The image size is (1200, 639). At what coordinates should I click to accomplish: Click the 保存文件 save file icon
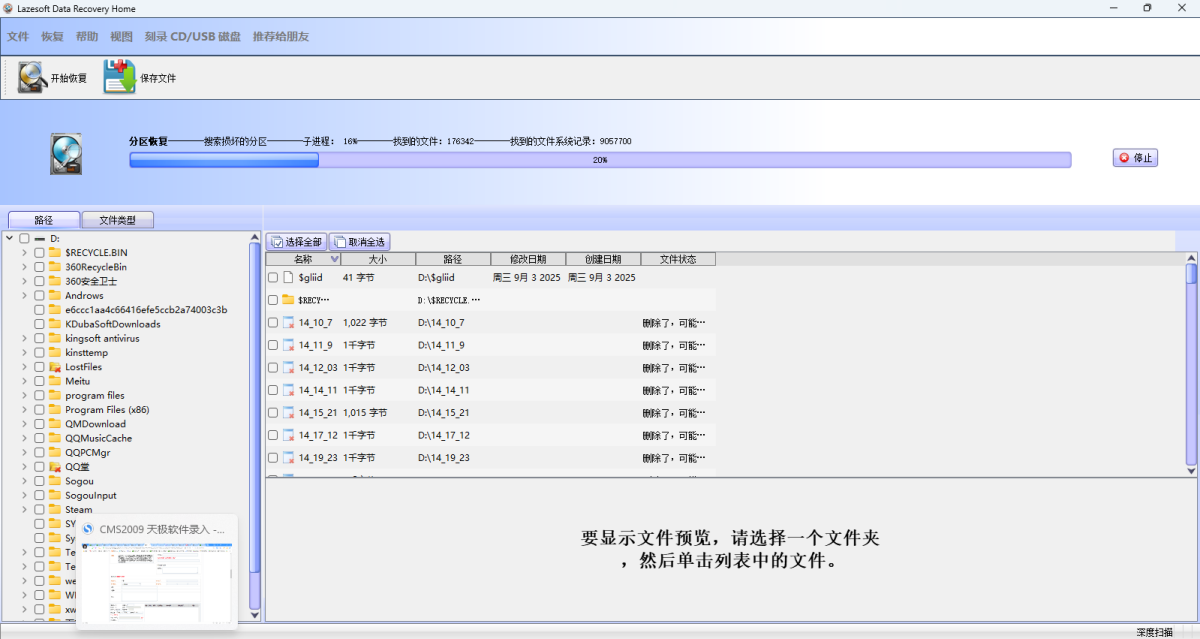point(119,77)
